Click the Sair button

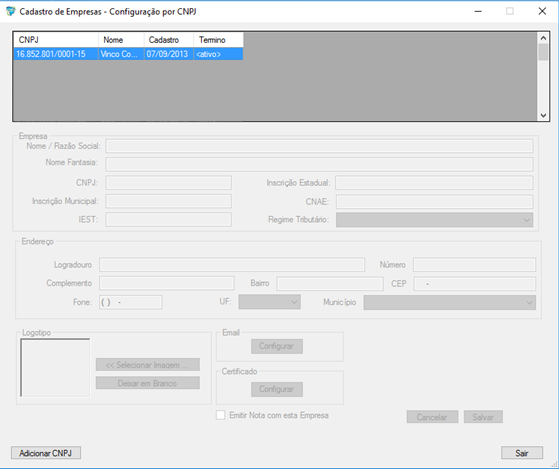pos(522,453)
